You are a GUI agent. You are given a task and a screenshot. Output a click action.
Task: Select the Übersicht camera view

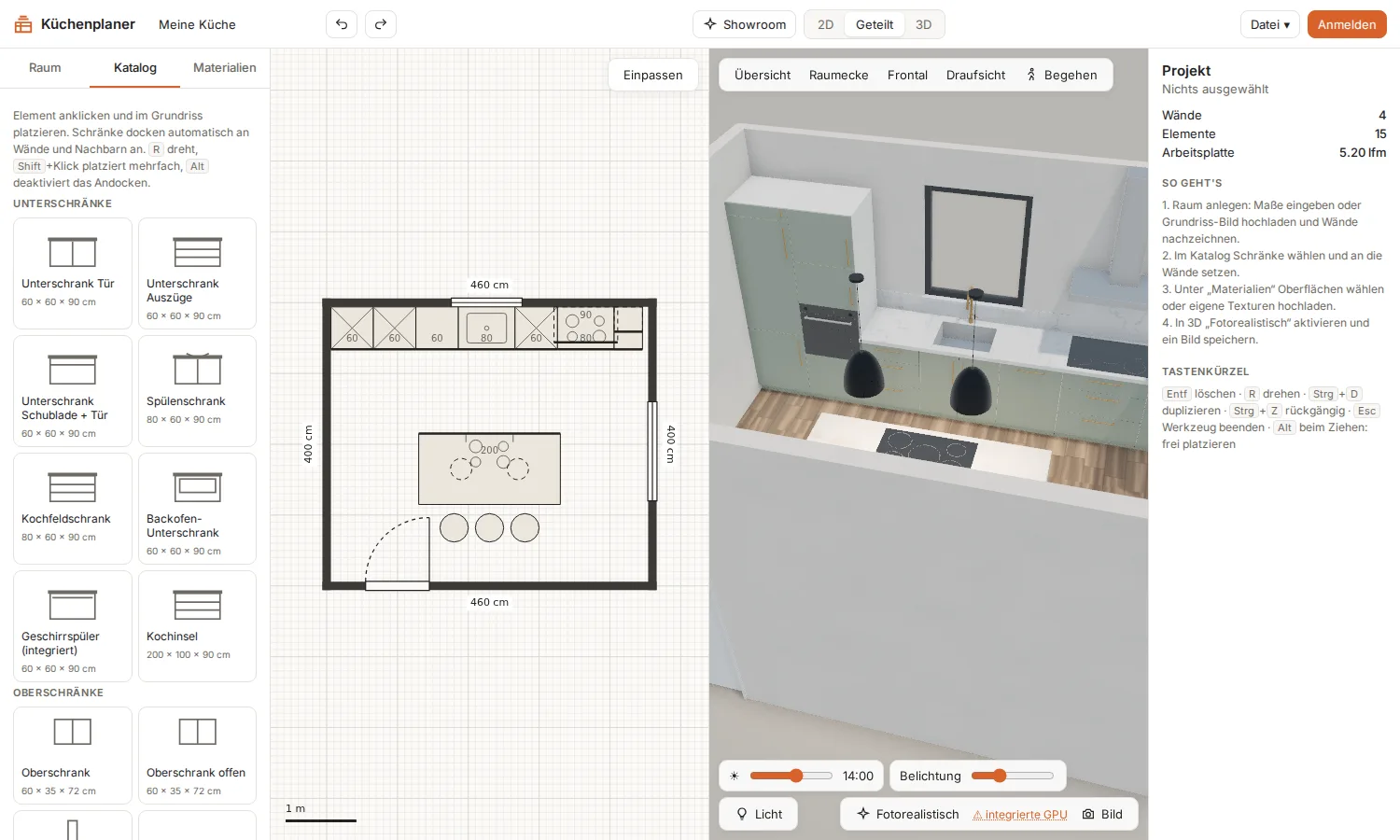click(x=763, y=75)
